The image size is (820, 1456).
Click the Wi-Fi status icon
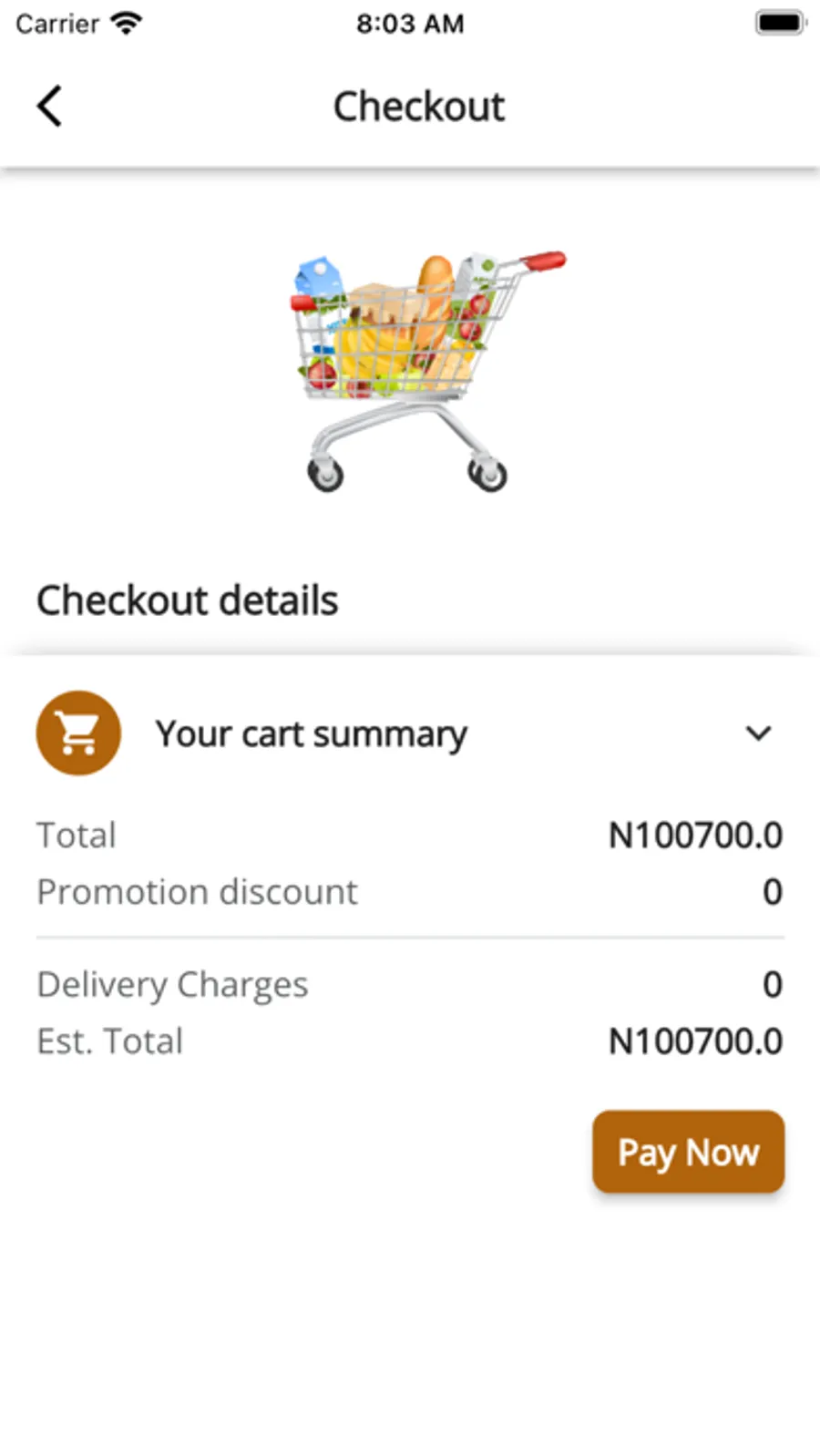click(127, 23)
